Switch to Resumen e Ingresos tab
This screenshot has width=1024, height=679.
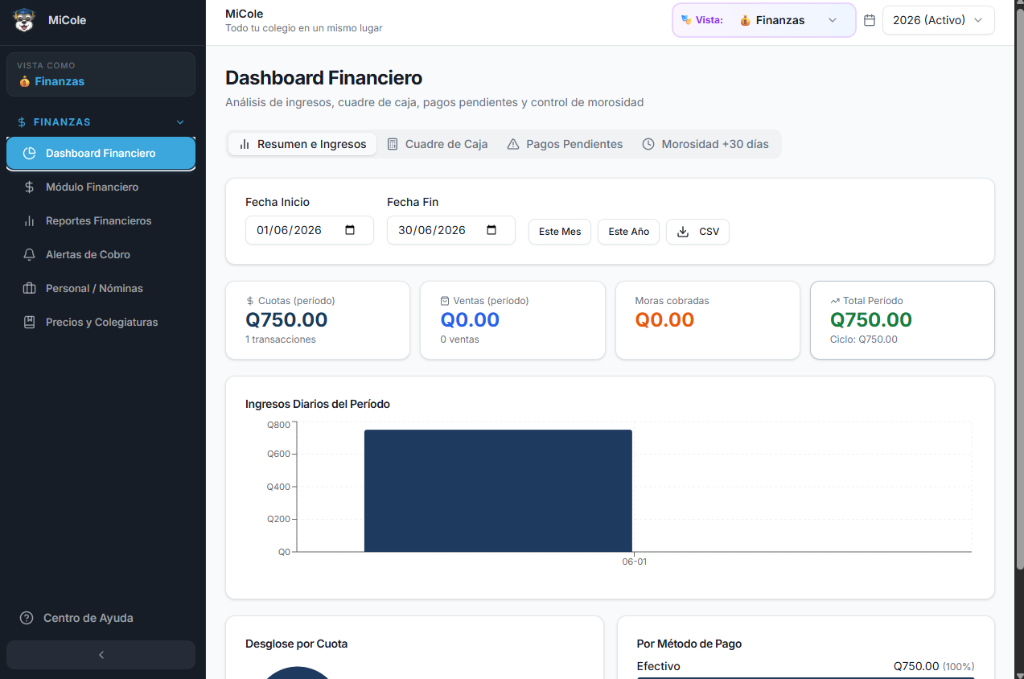[302, 144]
